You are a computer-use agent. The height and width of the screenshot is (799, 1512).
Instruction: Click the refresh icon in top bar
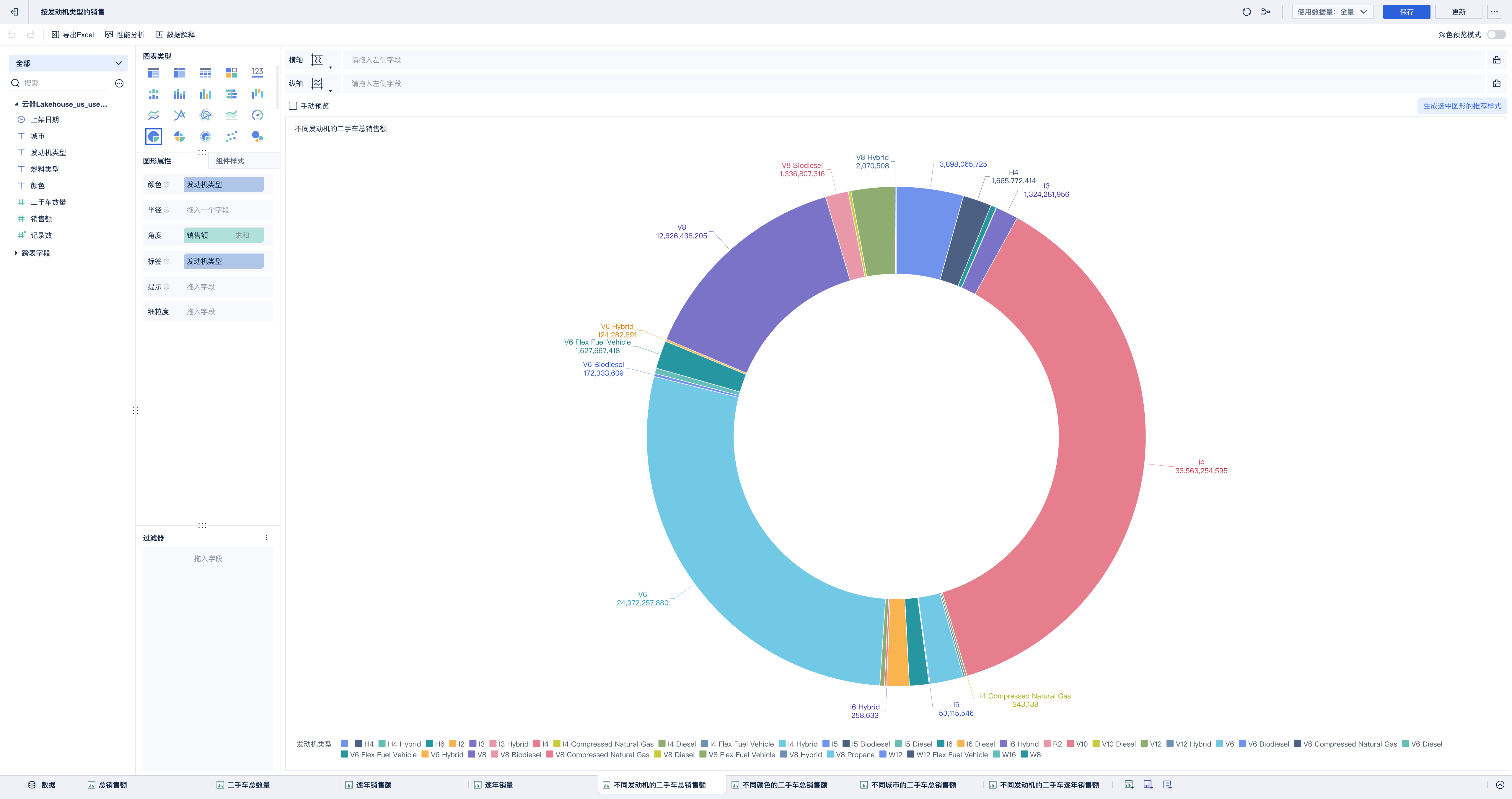click(1247, 12)
